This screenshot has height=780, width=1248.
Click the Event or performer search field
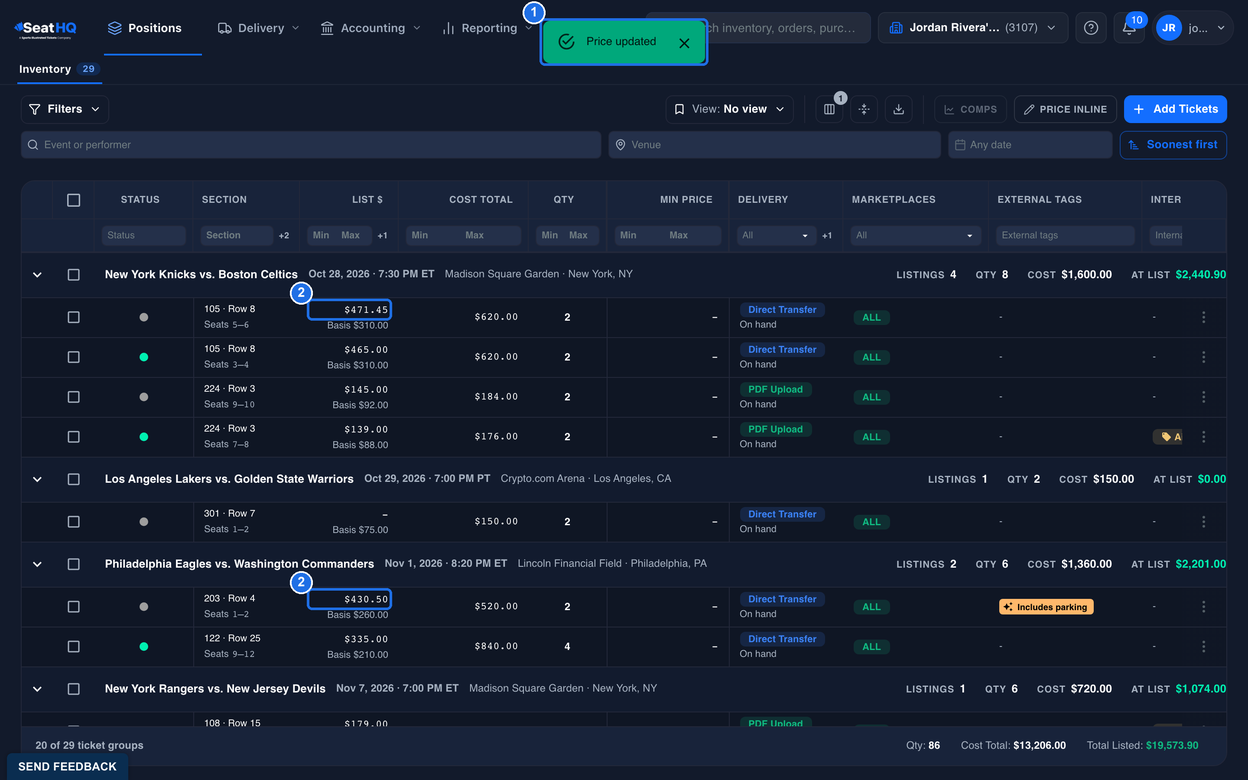click(311, 145)
